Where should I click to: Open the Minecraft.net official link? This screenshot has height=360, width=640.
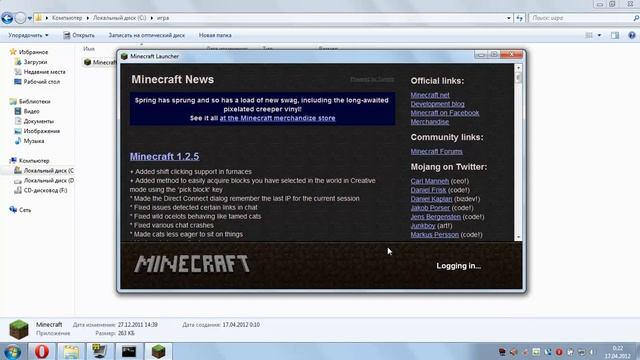pos(430,95)
